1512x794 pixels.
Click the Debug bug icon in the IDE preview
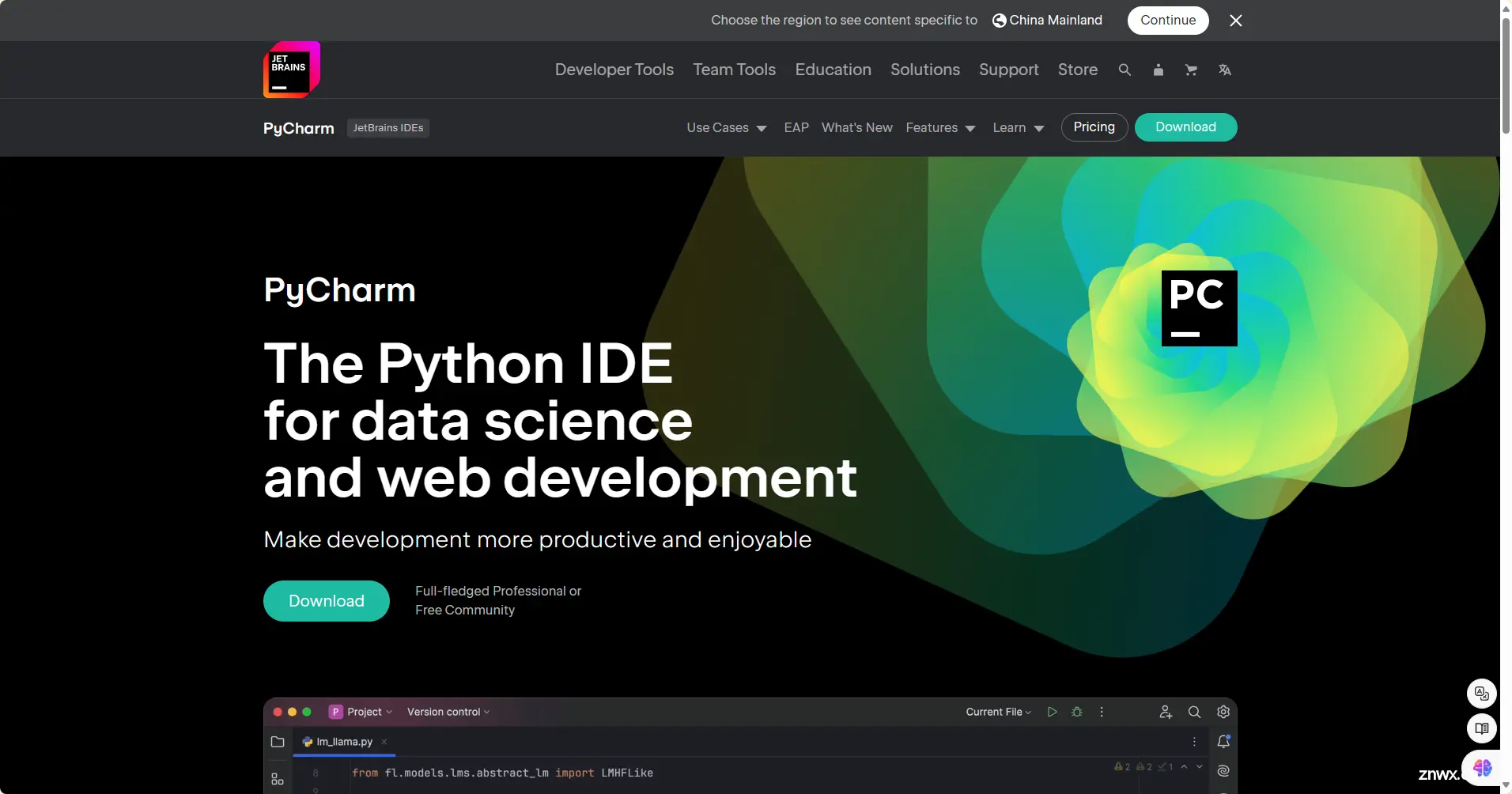pos(1077,712)
